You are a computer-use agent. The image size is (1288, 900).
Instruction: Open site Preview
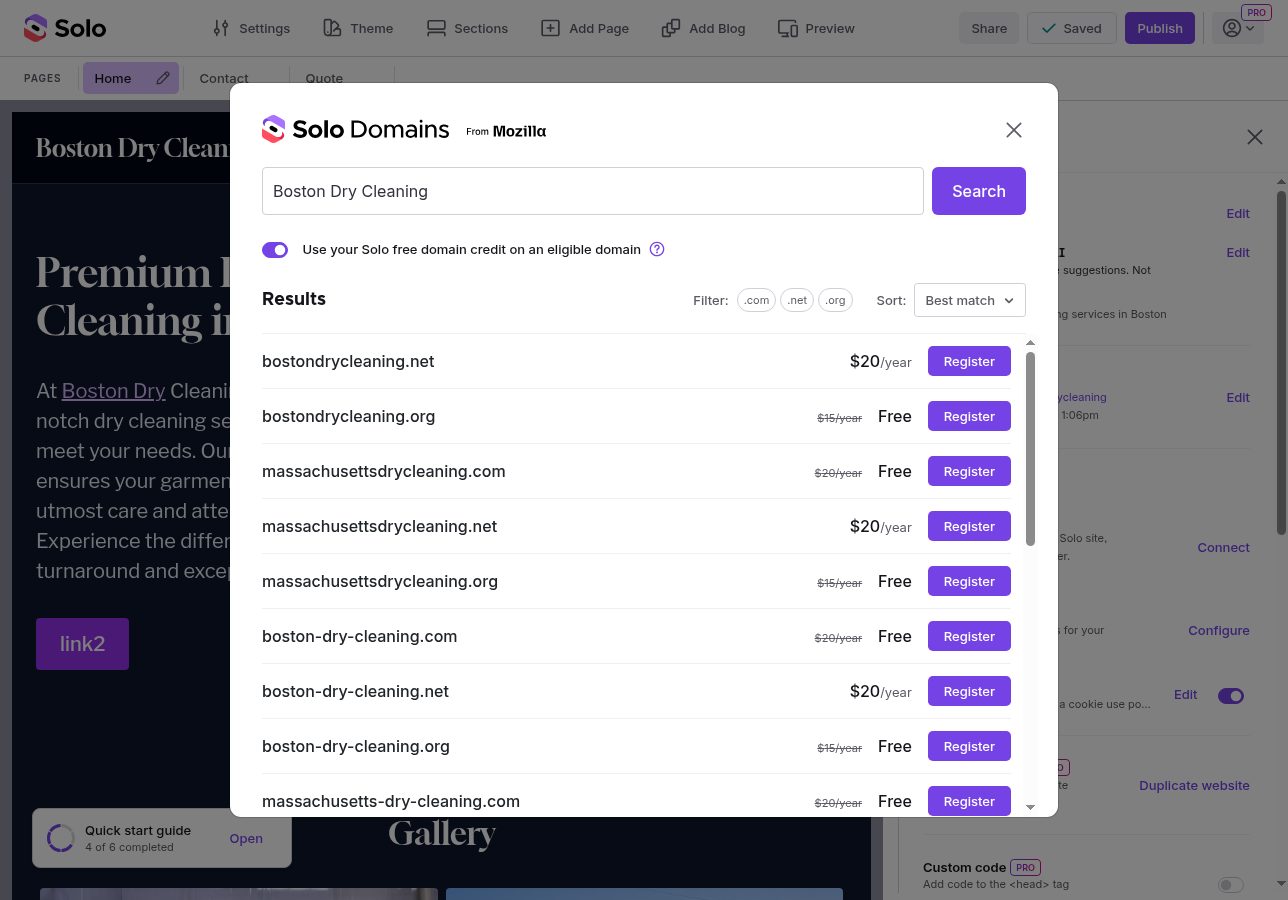(816, 28)
